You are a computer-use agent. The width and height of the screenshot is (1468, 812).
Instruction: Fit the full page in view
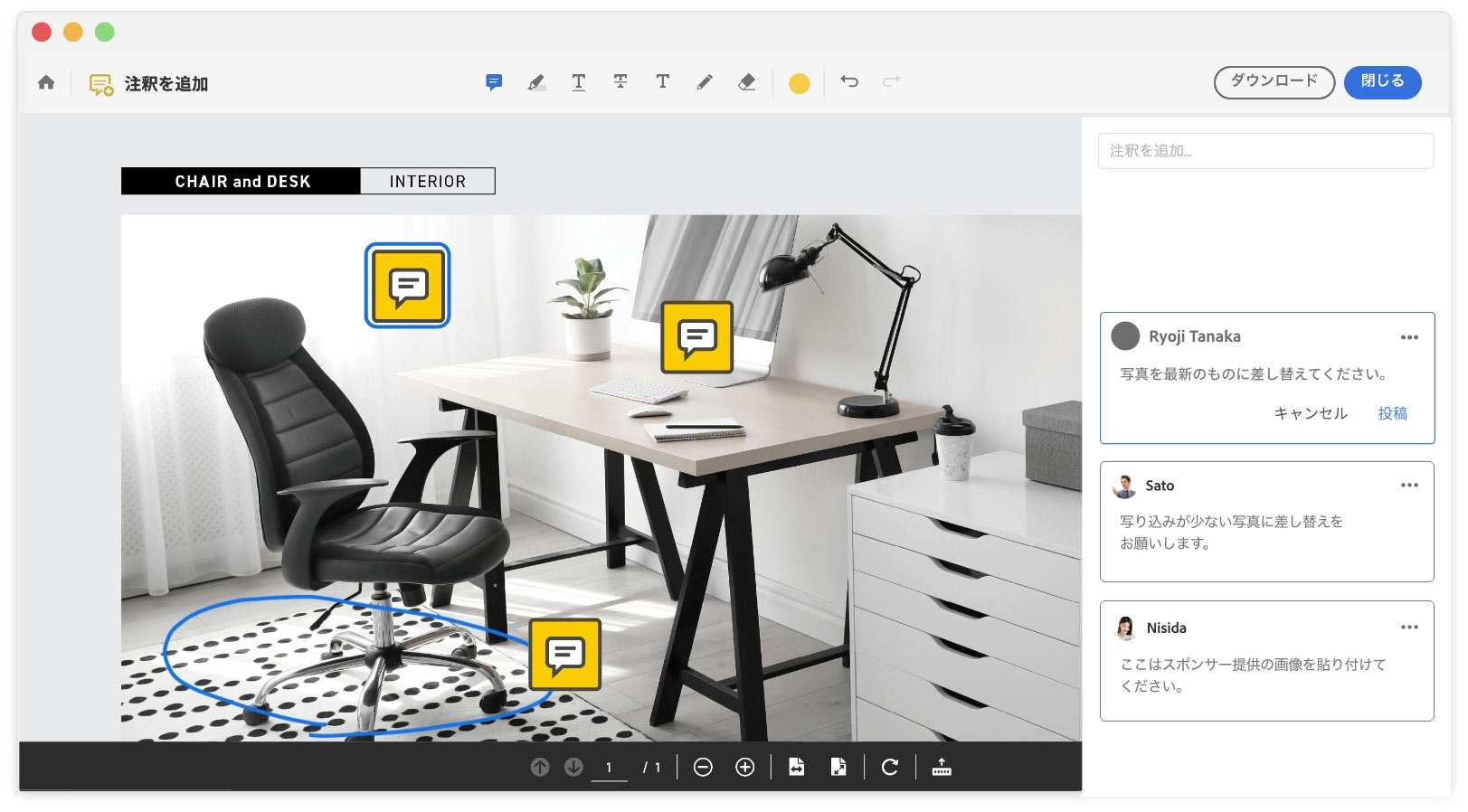[x=838, y=767]
